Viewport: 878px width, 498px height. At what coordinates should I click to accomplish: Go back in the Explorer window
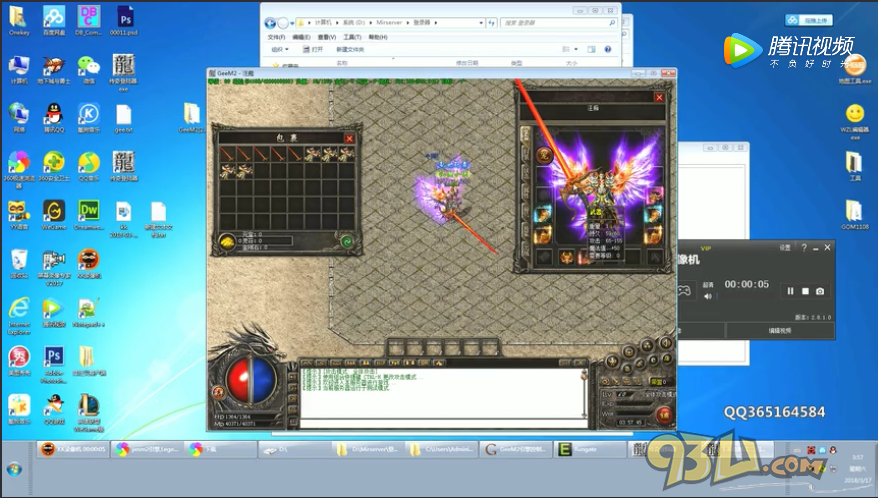(270, 23)
